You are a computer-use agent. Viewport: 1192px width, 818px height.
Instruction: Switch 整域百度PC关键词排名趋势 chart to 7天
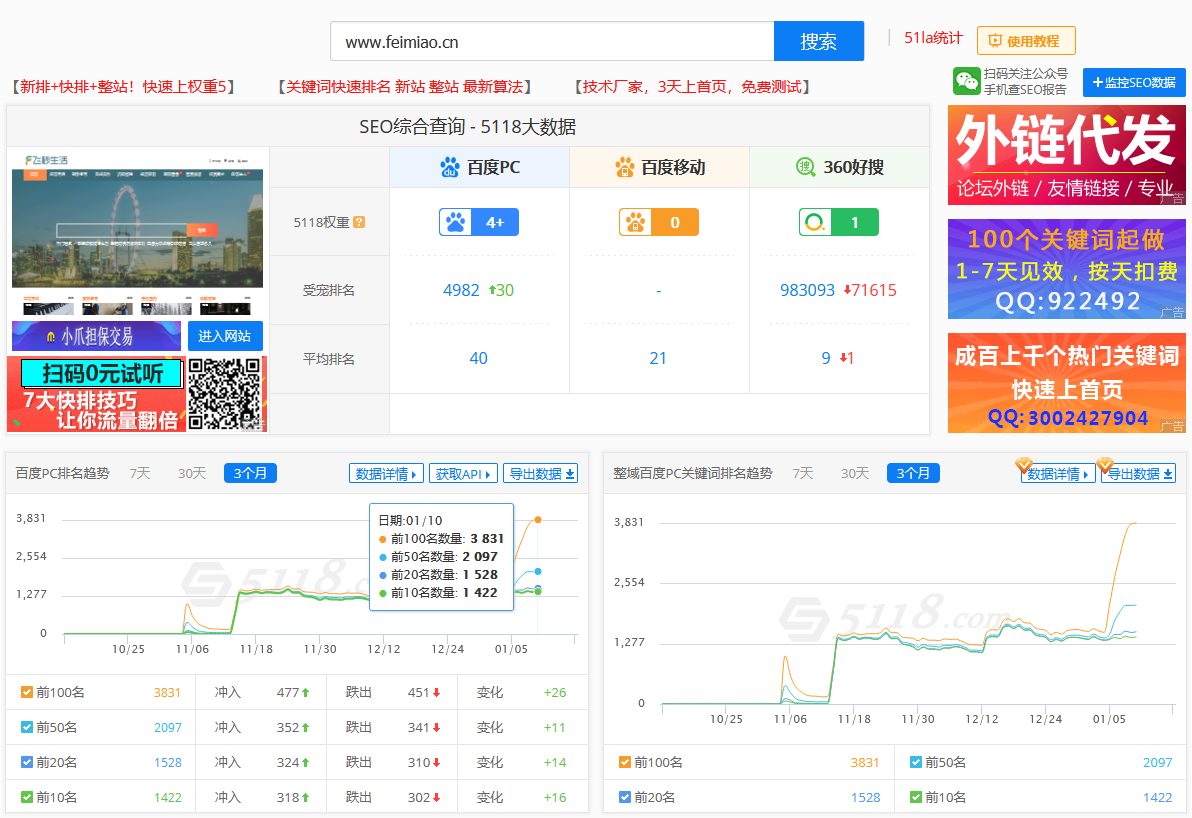803,474
